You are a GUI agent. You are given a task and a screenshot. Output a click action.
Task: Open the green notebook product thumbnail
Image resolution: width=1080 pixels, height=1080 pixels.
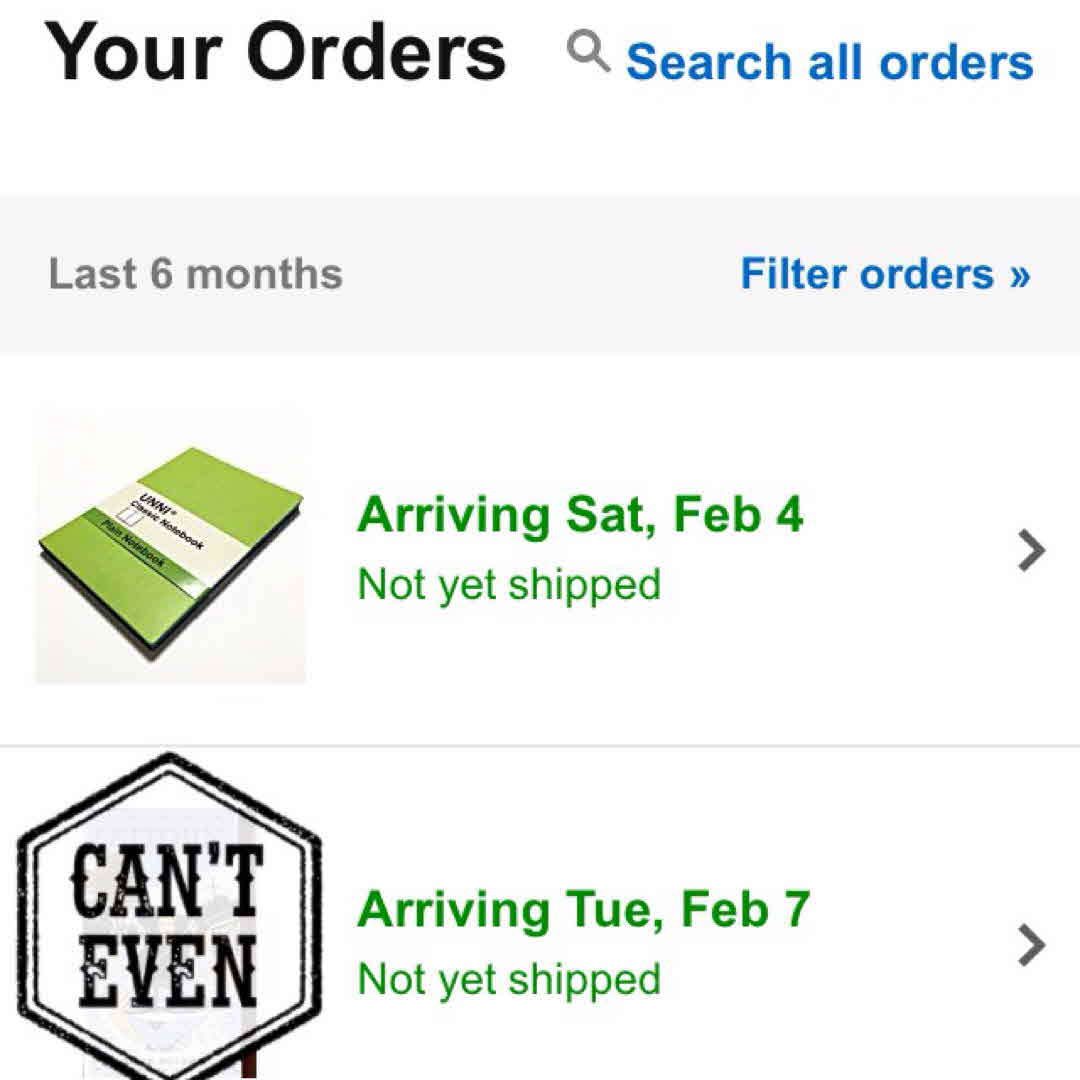171,545
